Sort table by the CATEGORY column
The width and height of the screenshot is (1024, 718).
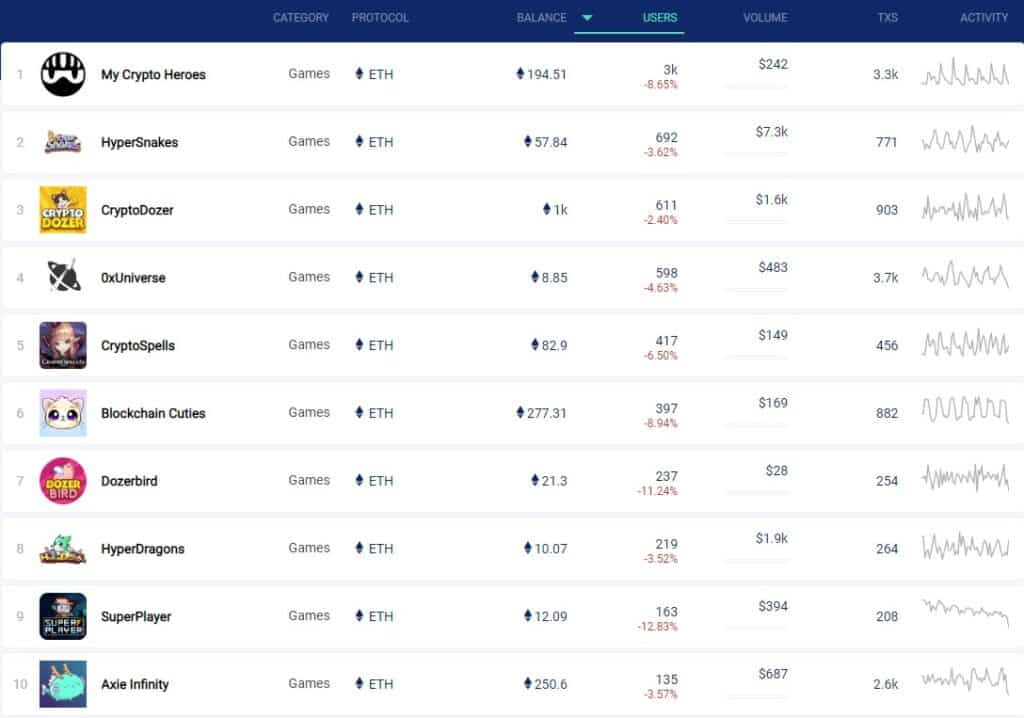301,18
